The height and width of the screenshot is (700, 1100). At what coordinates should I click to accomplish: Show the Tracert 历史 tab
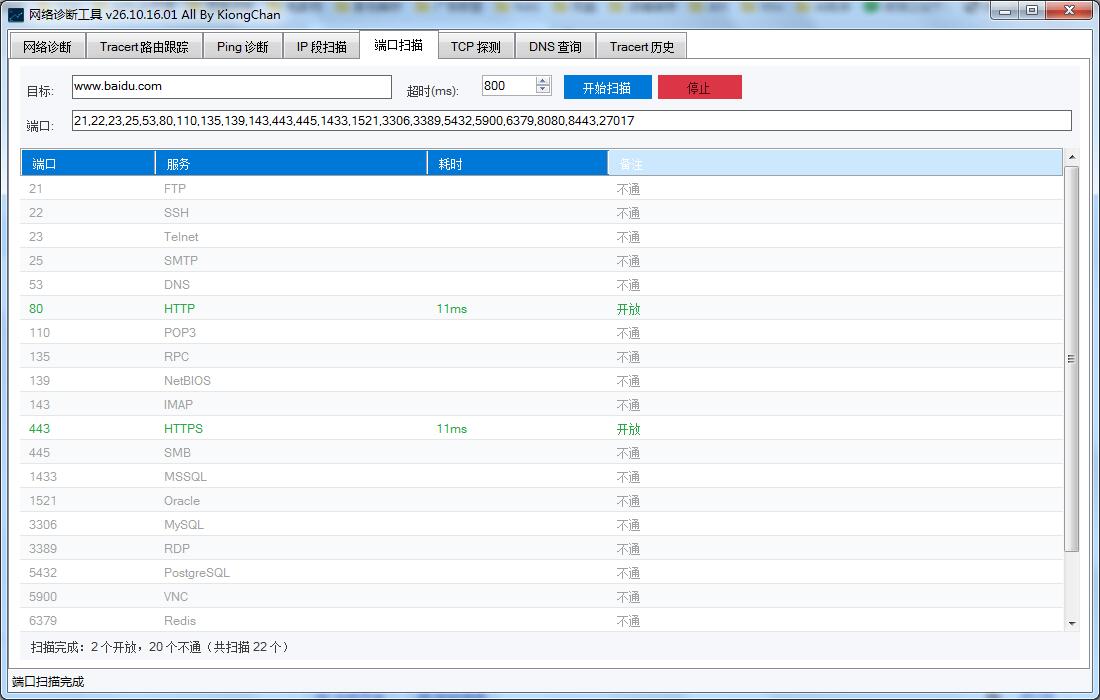(x=641, y=46)
